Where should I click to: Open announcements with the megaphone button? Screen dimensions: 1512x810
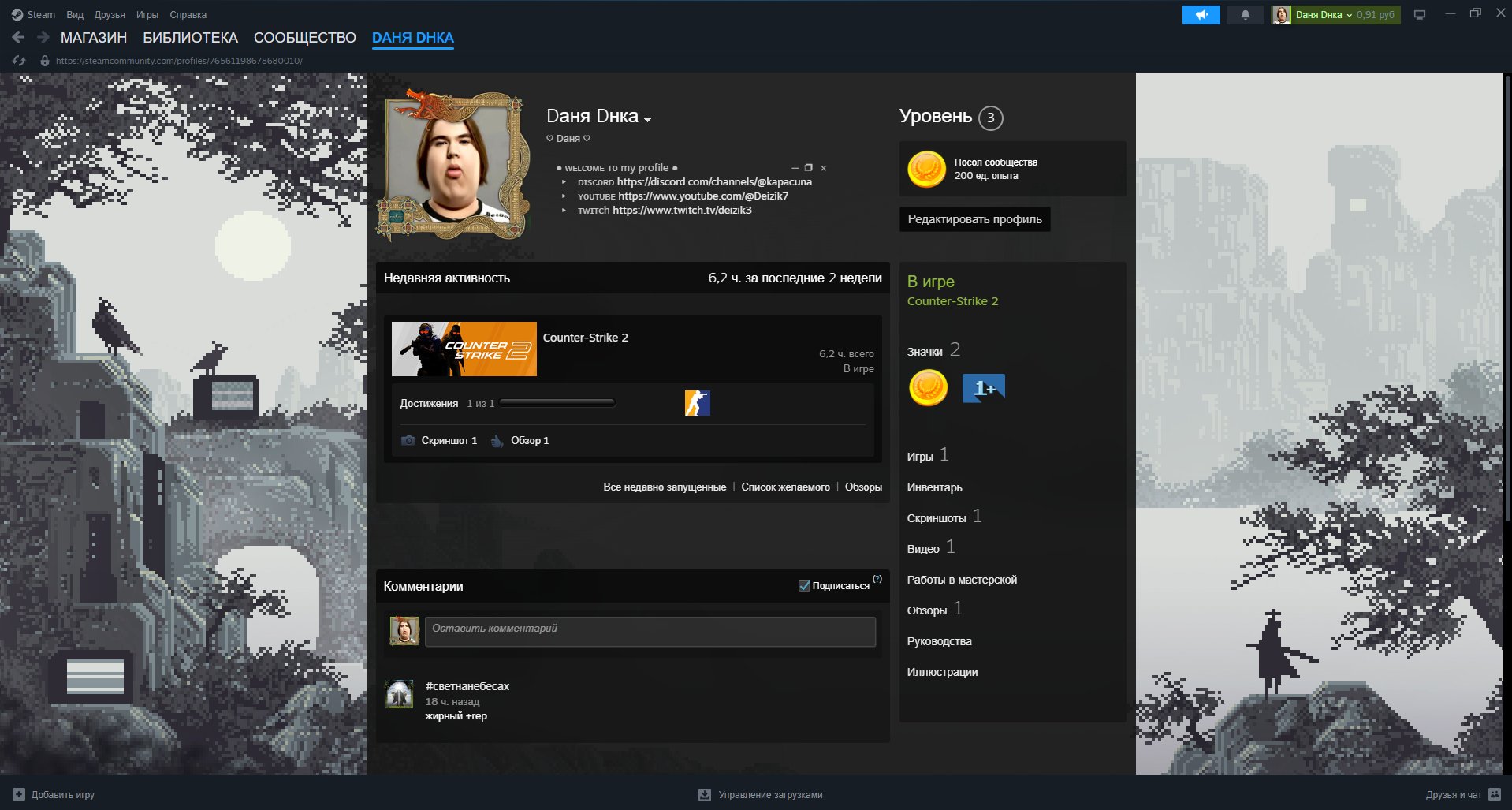(1201, 15)
